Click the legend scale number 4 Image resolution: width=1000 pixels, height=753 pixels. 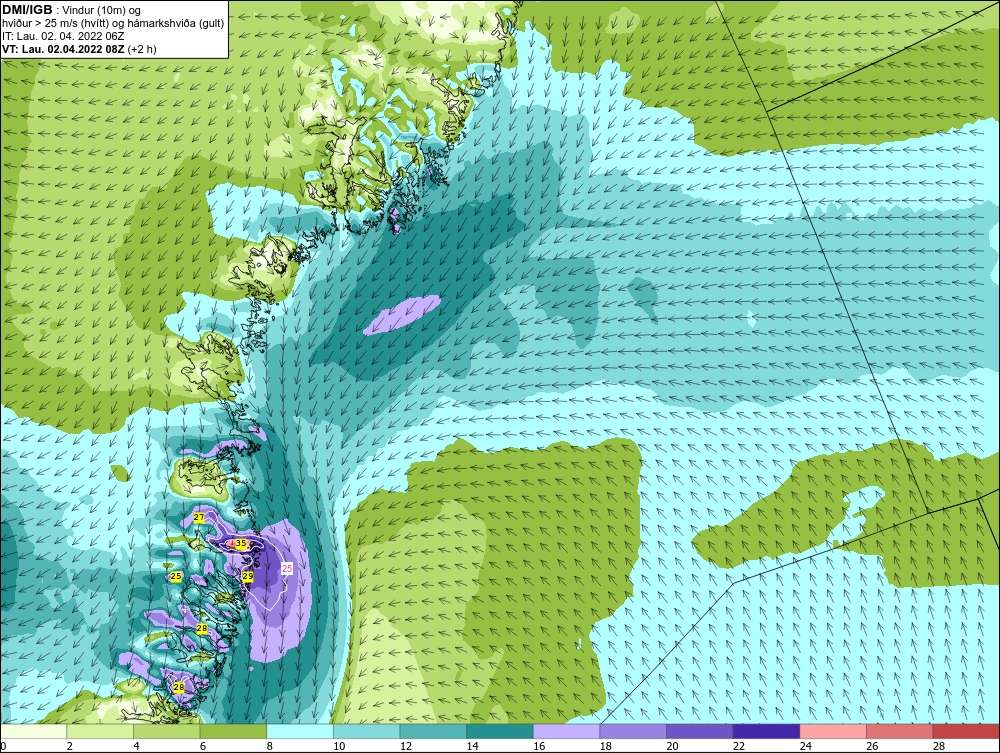coord(136,746)
